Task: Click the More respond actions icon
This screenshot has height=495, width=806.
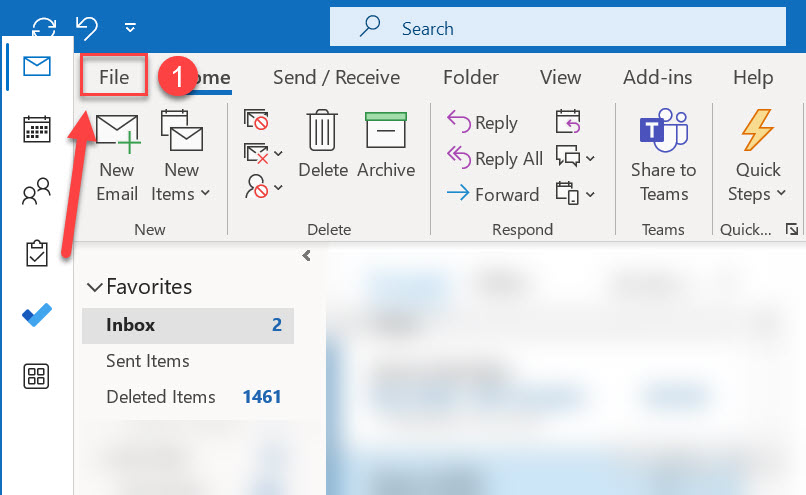Action: click(568, 193)
